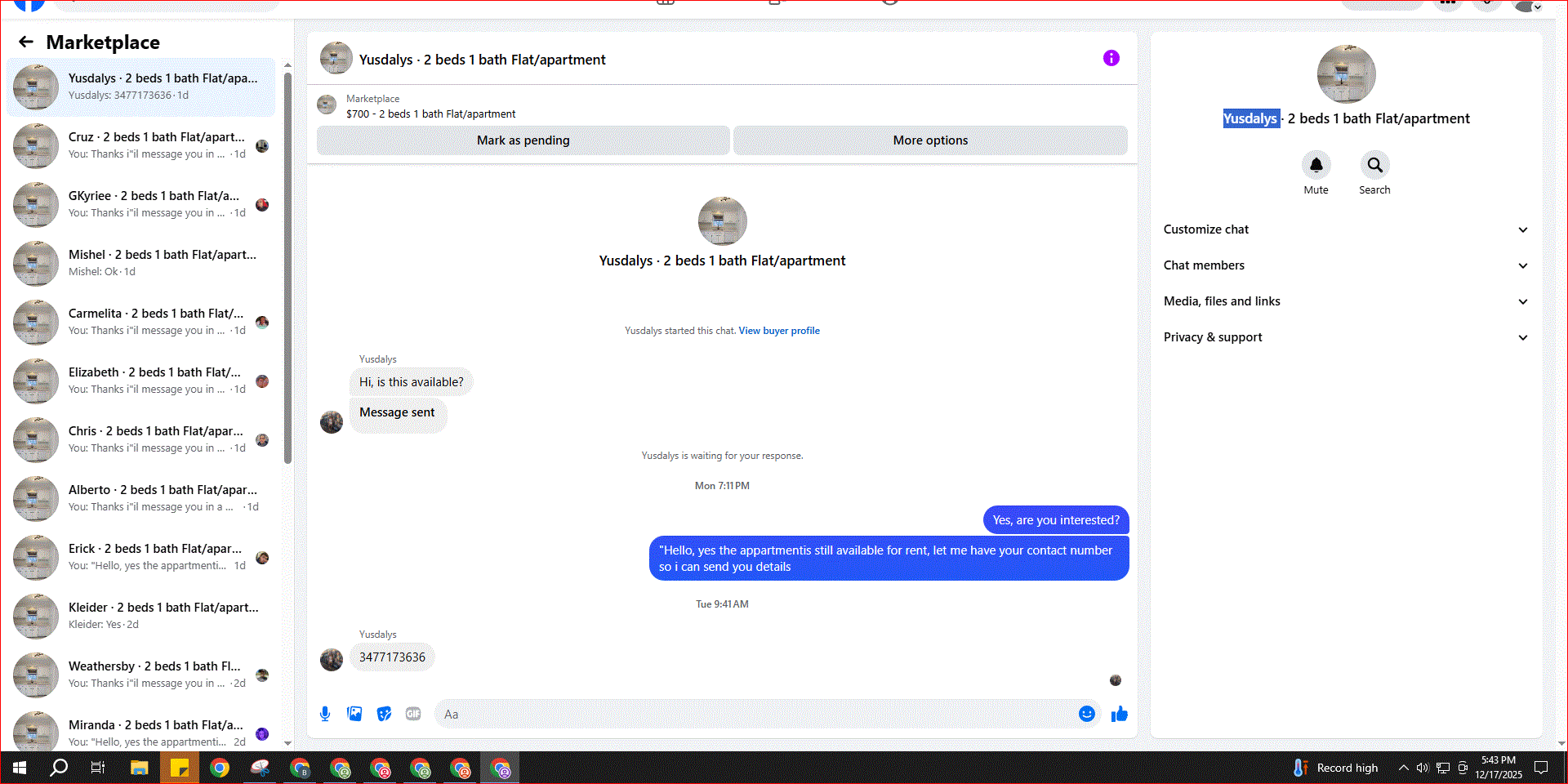Mute the conversation with bell icon
The width and height of the screenshot is (1568, 784).
1316,165
